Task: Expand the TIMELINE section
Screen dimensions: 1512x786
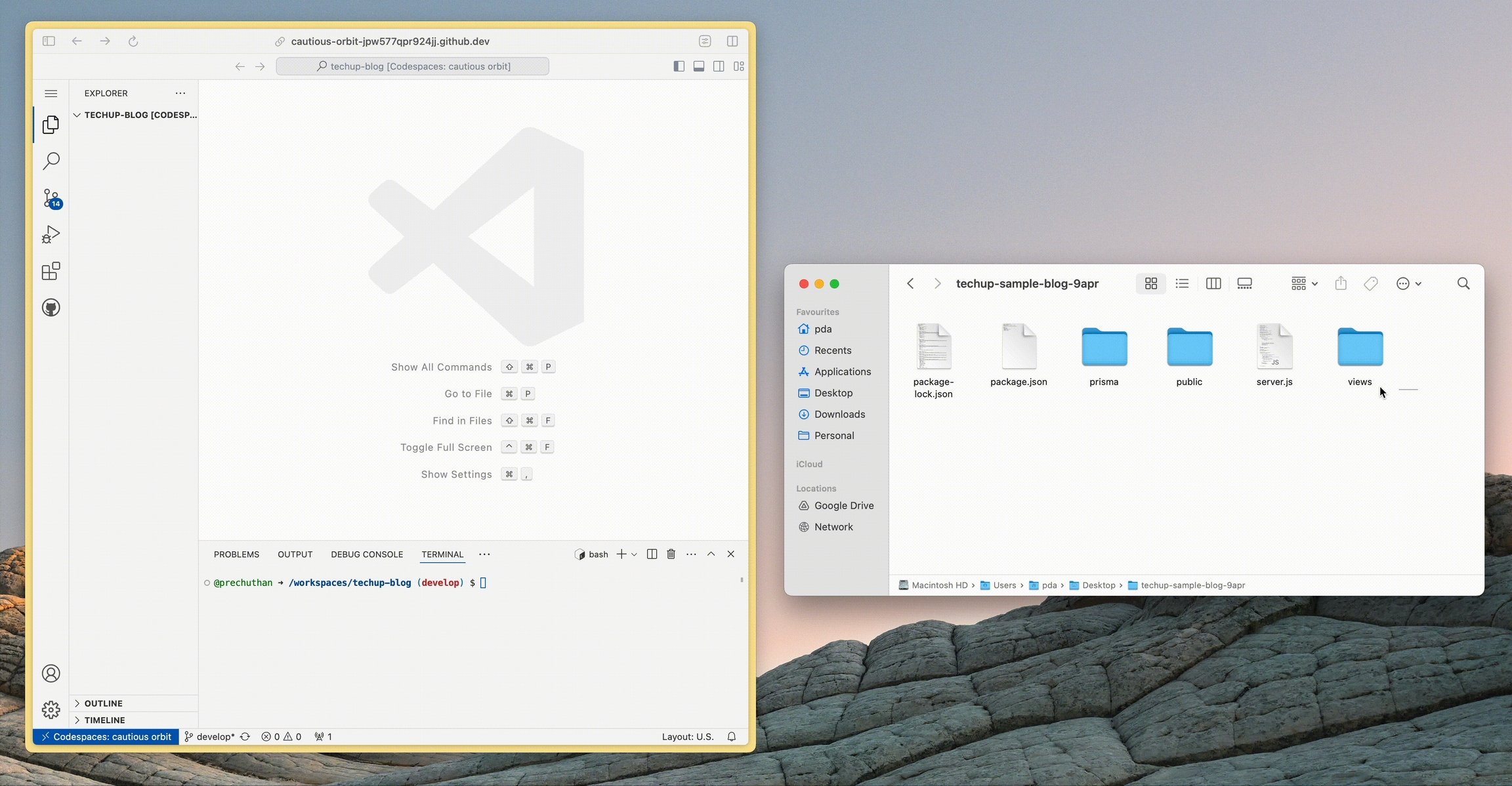Action: coord(104,720)
